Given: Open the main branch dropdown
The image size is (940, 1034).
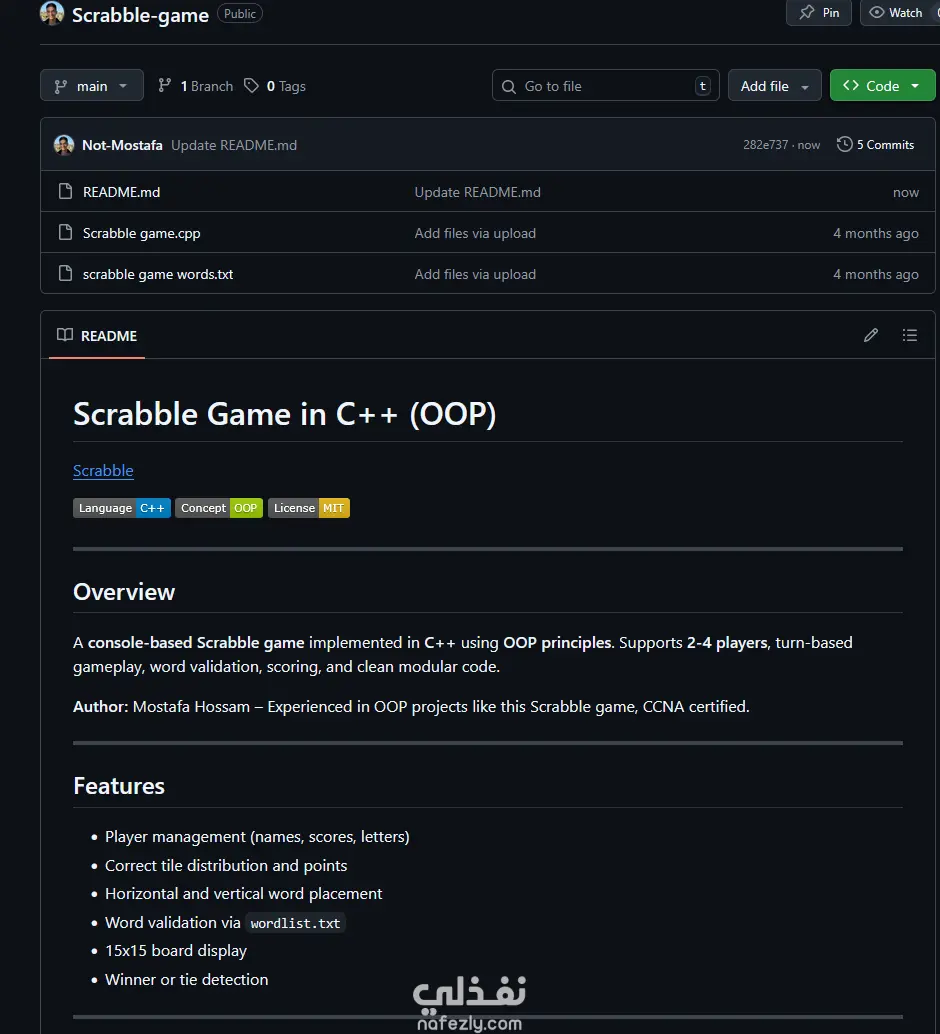Looking at the screenshot, I should [92, 86].
